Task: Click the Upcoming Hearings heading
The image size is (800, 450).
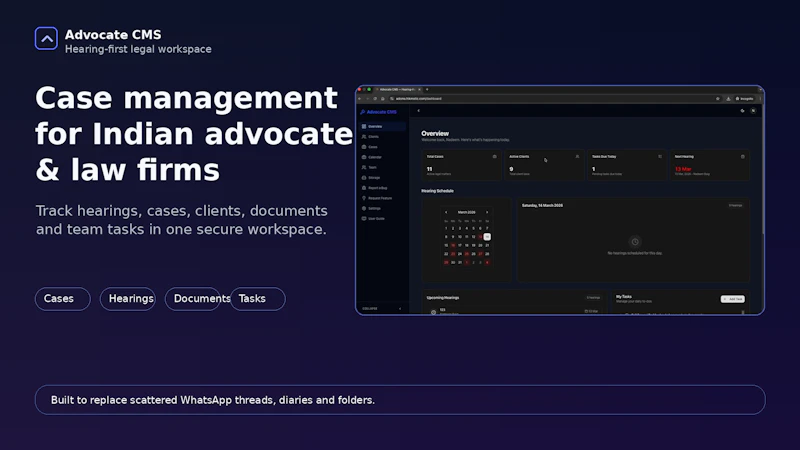Action: pyautogui.click(x=443, y=297)
